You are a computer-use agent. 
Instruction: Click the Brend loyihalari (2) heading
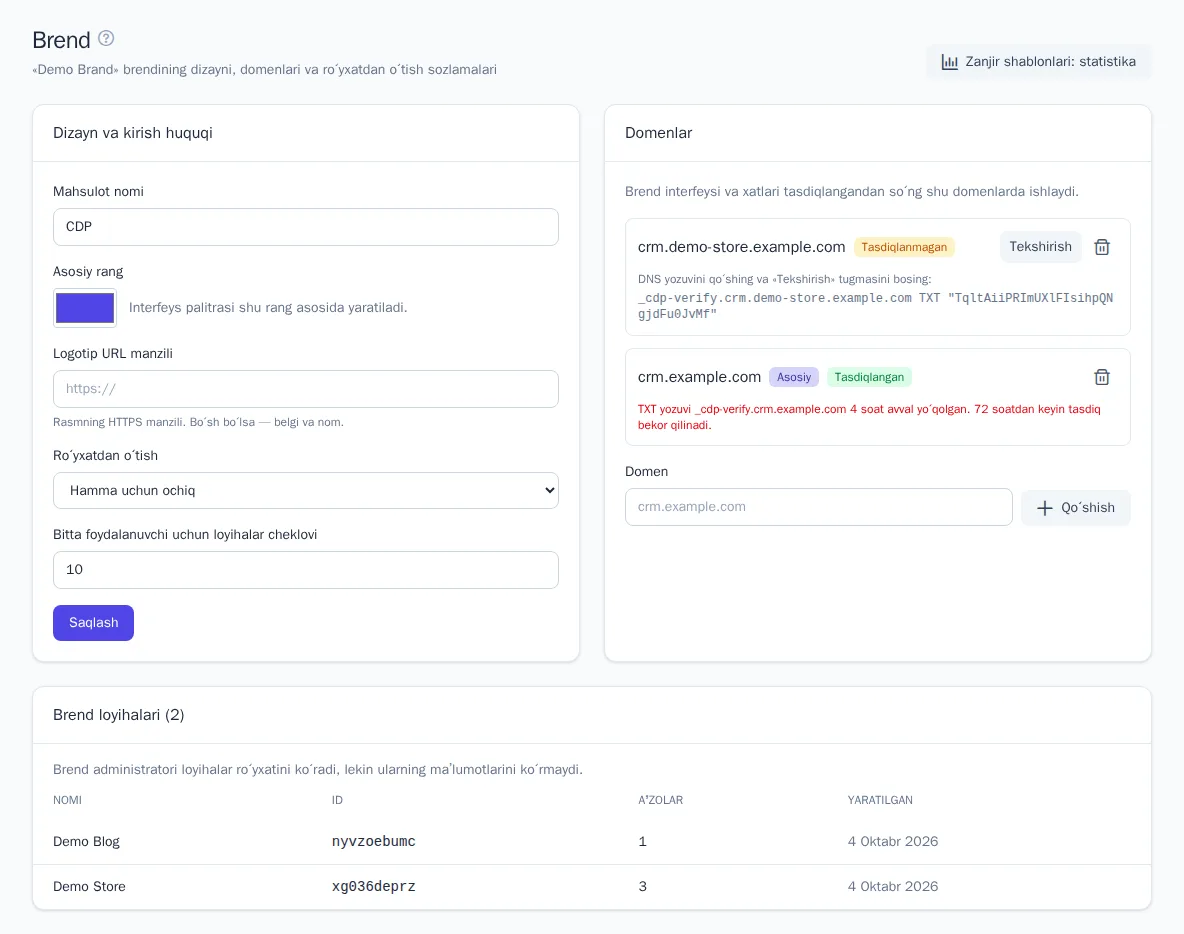(x=119, y=715)
